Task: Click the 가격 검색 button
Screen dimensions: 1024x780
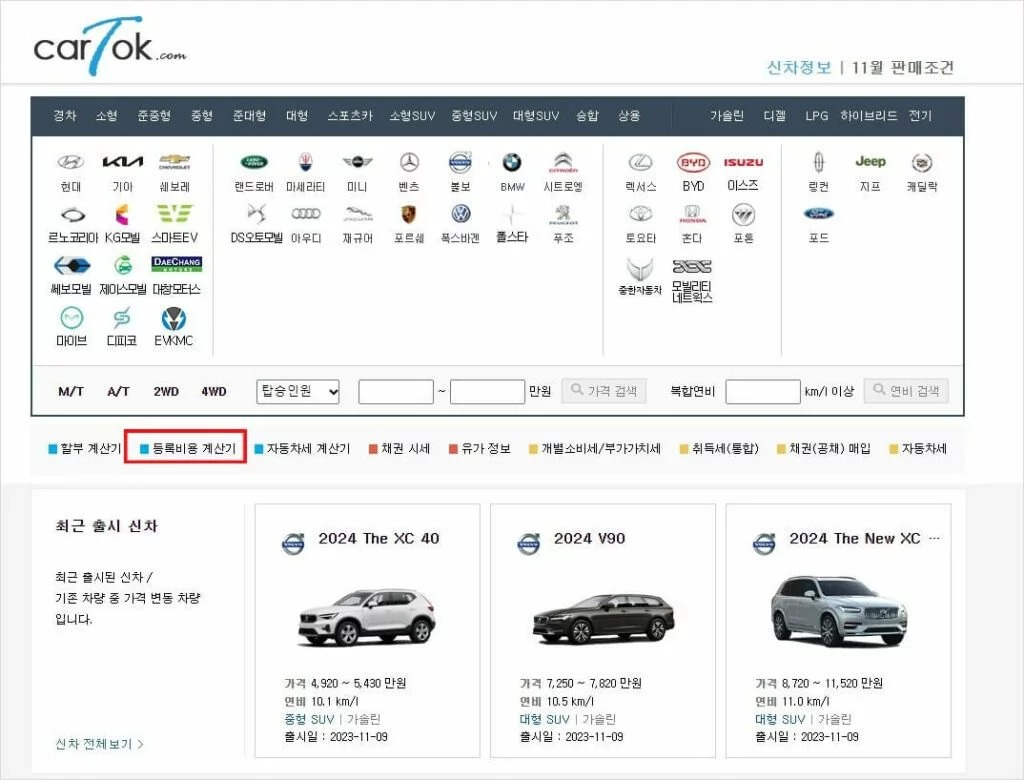Action: click(604, 391)
